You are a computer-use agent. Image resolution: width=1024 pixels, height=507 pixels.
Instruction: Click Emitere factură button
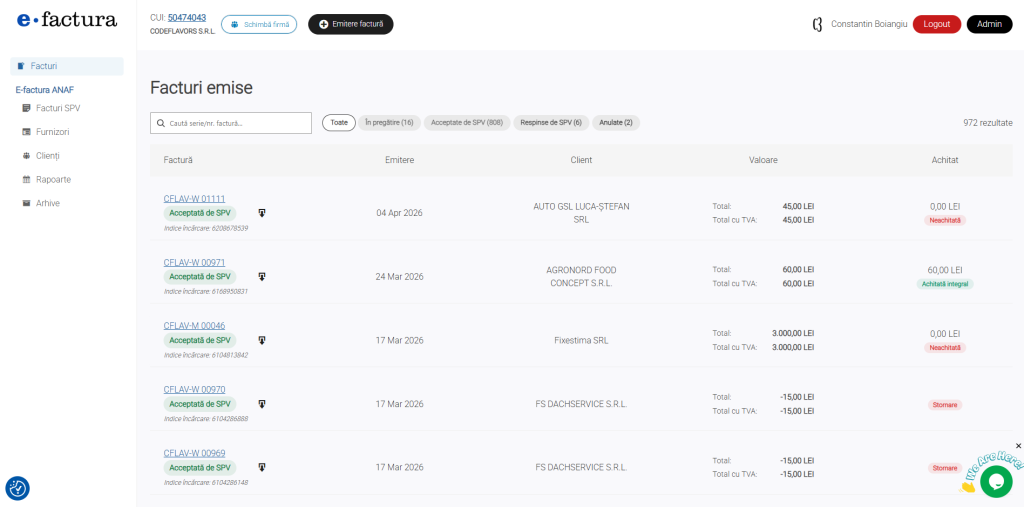350,24
